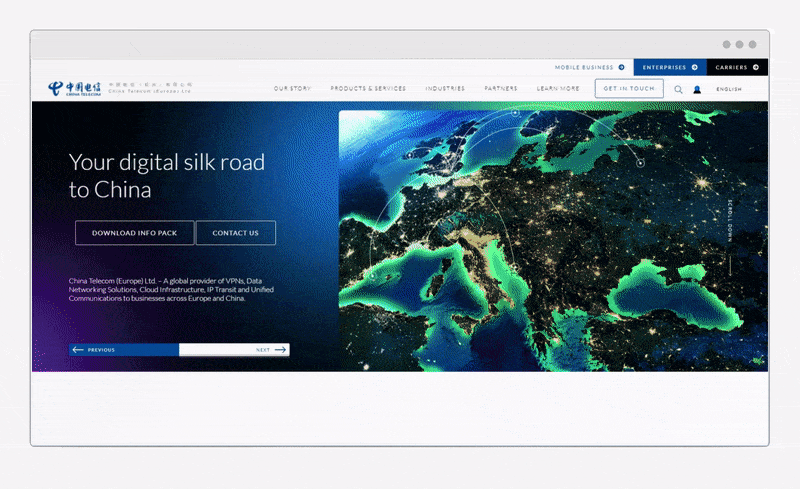Open the Our Story menu item
Viewport: 800px width, 489px height.
pyautogui.click(x=292, y=89)
